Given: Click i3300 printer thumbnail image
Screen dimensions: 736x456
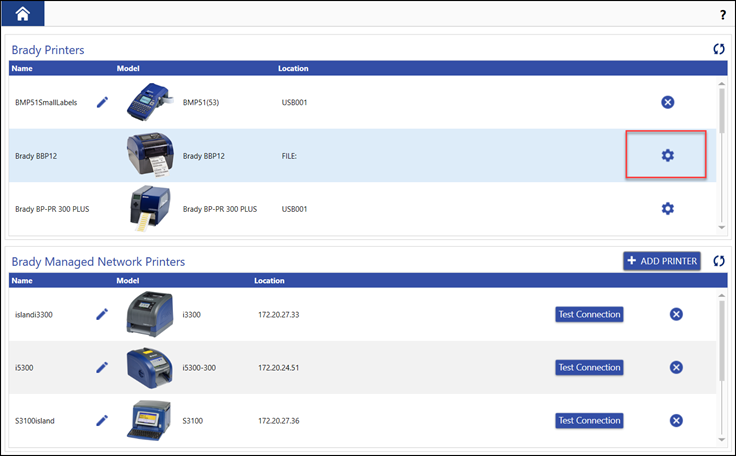Looking at the screenshot, I should click(150, 314).
